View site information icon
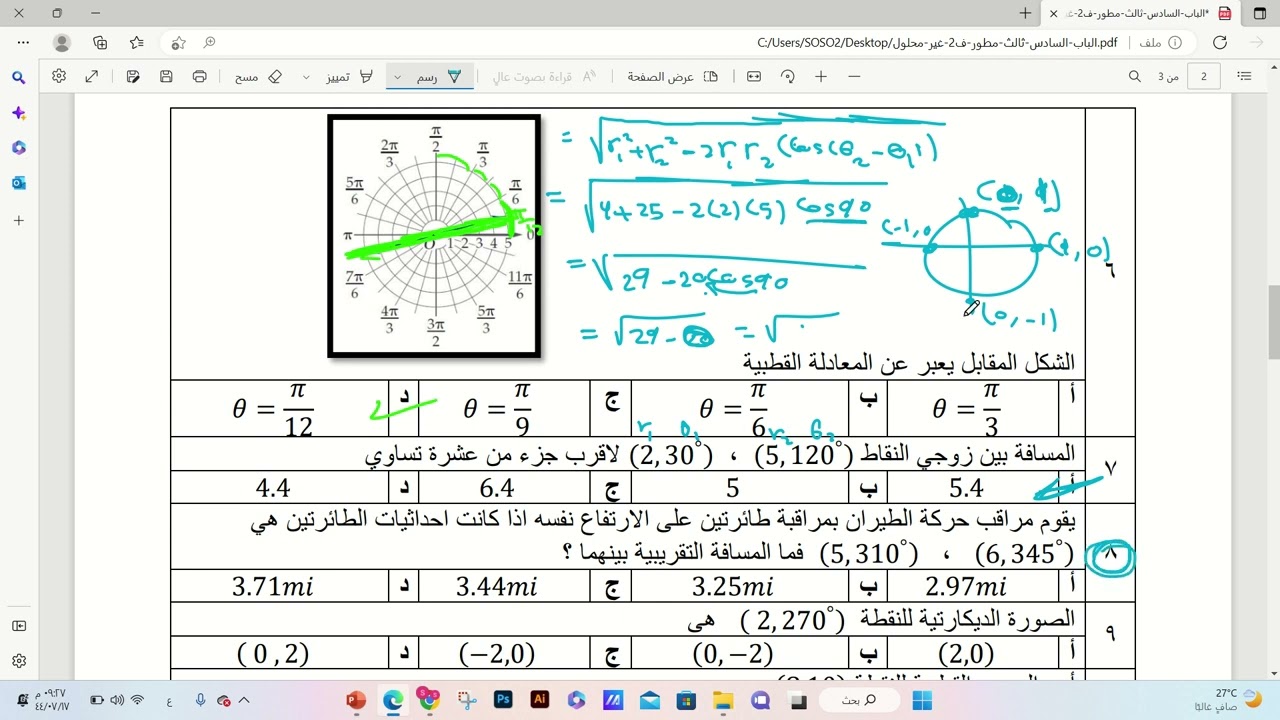Image resolution: width=1280 pixels, height=720 pixels. [1175, 42]
